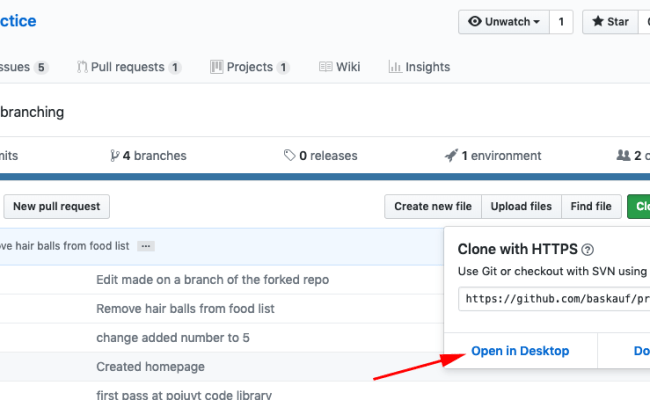Click the Pull requests count badge

click(175, 67)
